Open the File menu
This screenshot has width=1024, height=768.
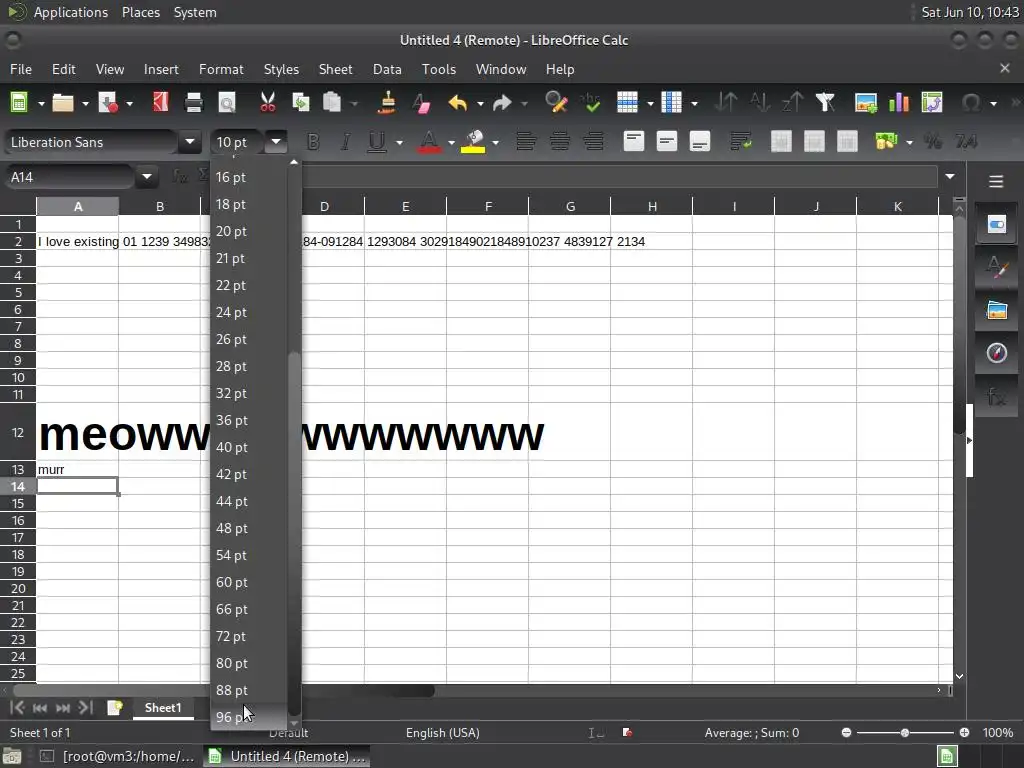(x=21, y=69)
